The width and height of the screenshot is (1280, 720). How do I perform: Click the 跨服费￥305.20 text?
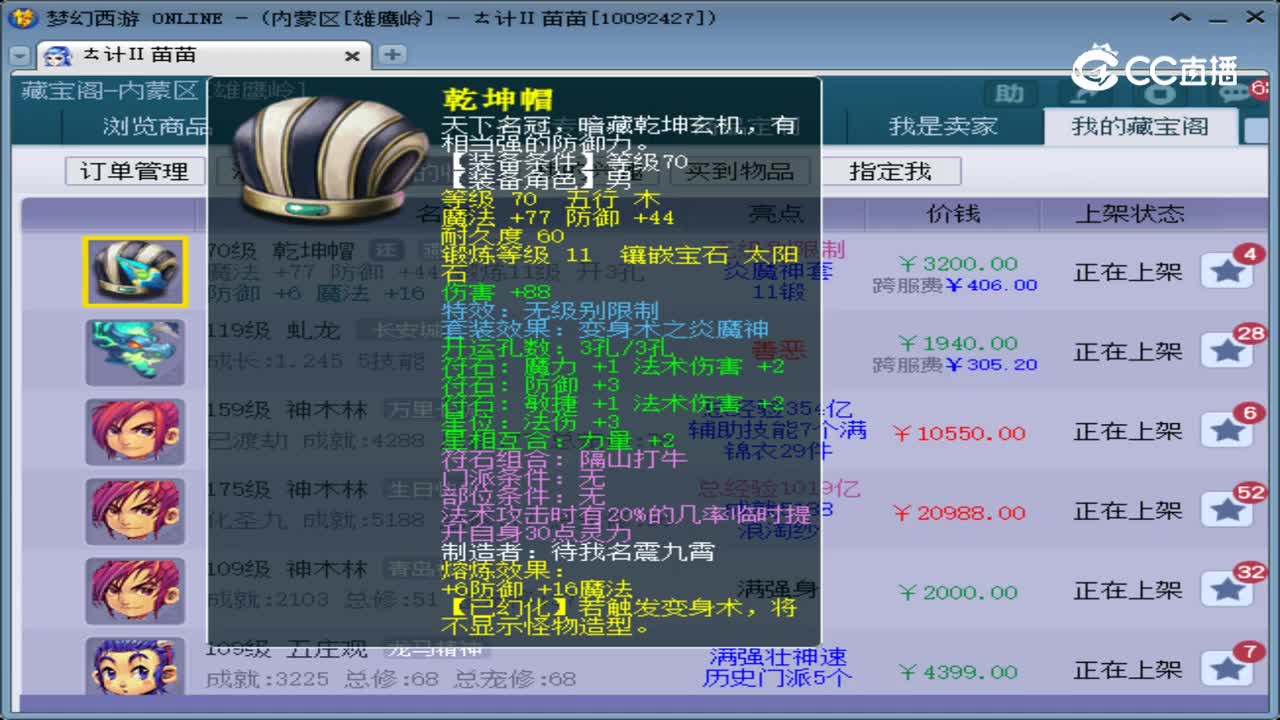[x=955, y=365]
